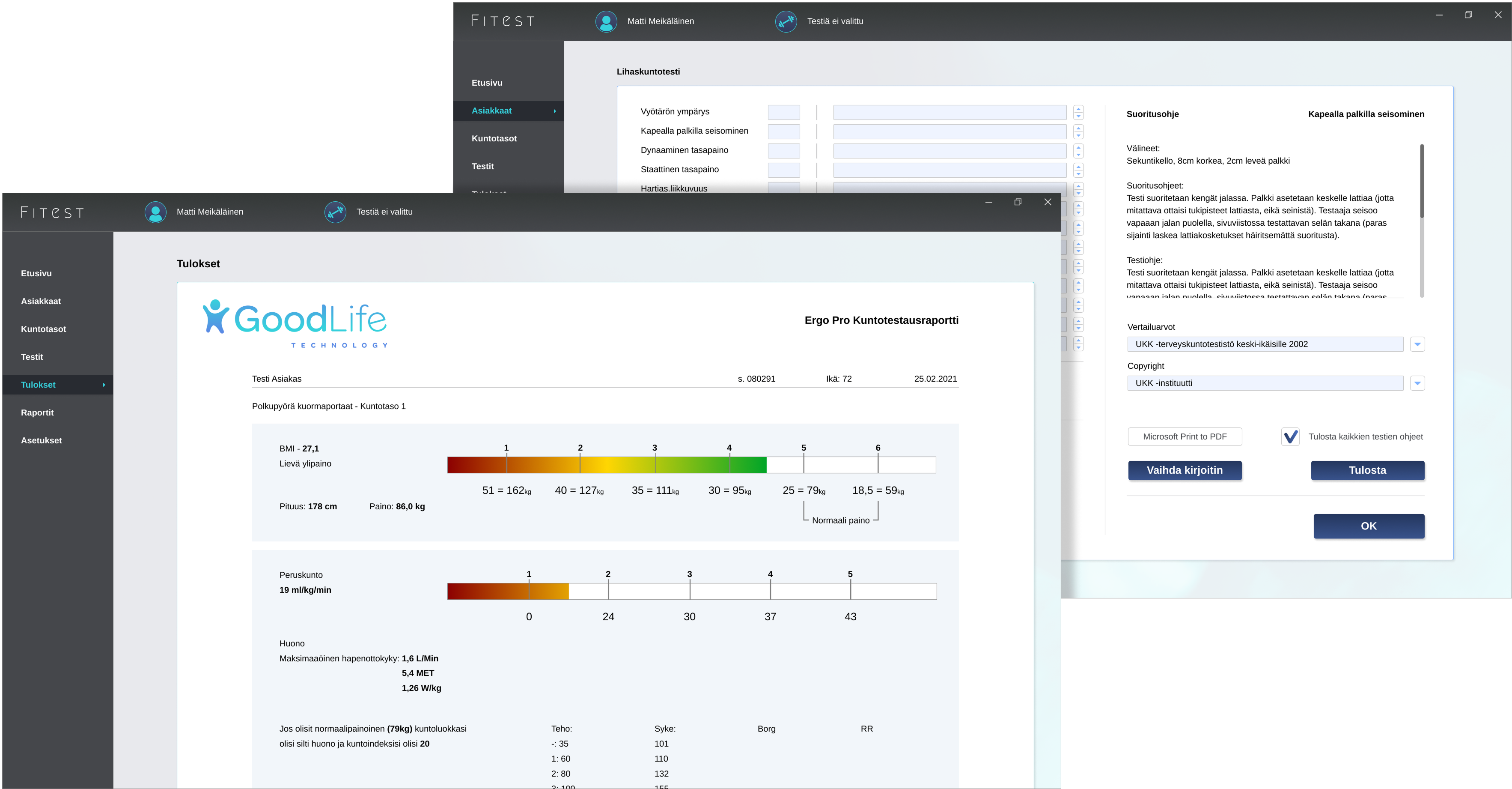Screen dimensions: 1512x789
Task: Minimize the front Tulokset window
Action: (x=988, y=202)
